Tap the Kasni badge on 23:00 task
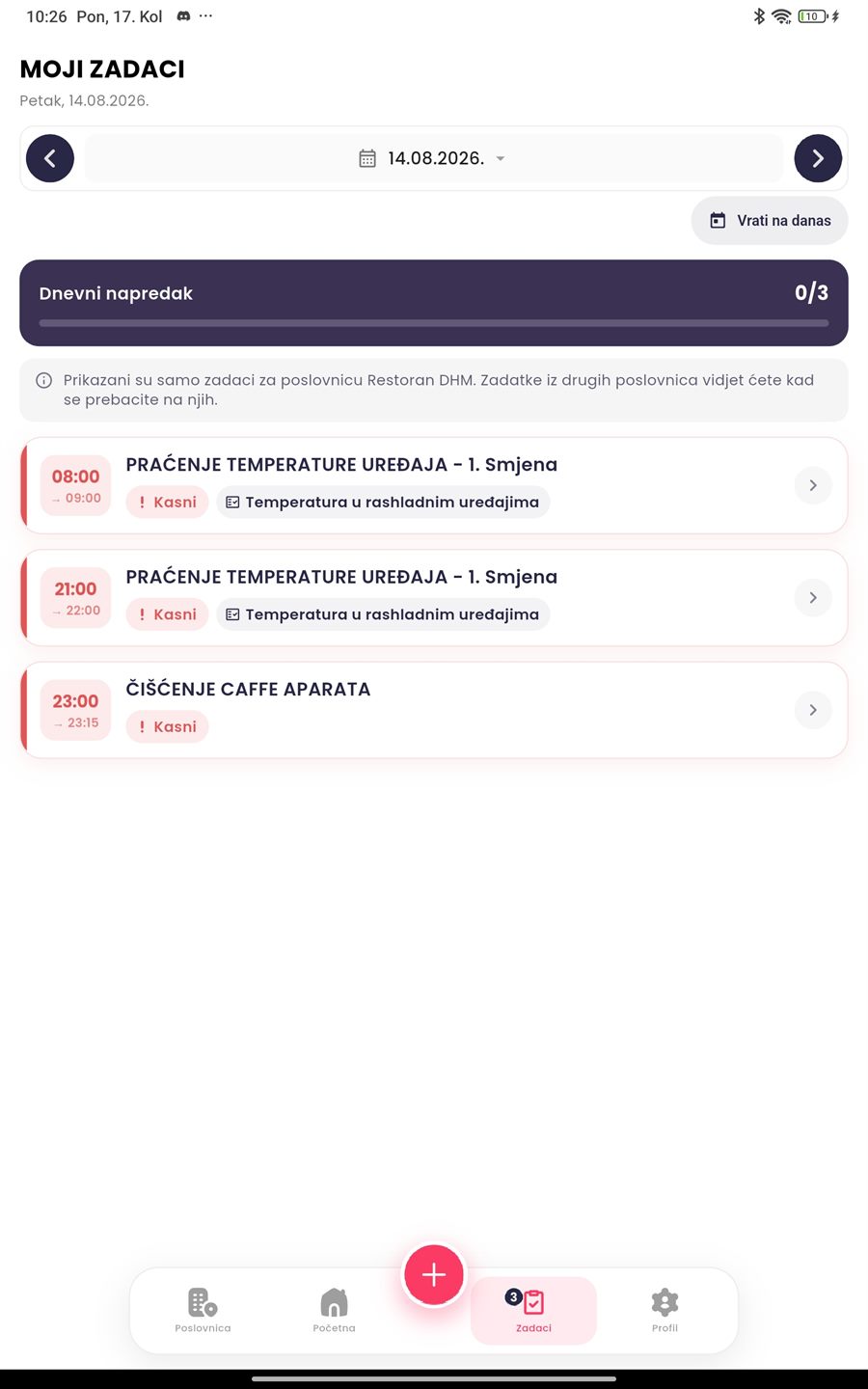The image size is (868, 1389). pyautogui.click(x=167, y=726)
